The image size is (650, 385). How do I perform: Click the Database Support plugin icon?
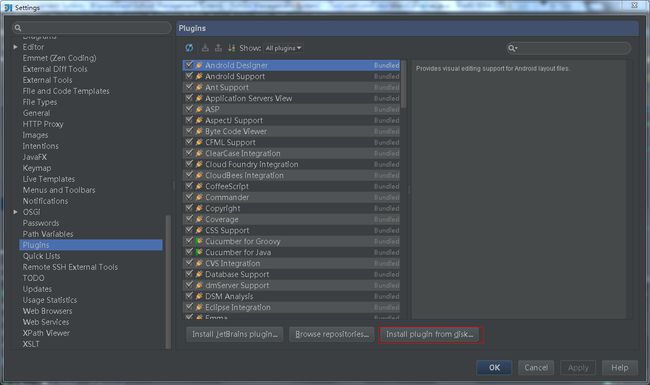click(199, 274)
